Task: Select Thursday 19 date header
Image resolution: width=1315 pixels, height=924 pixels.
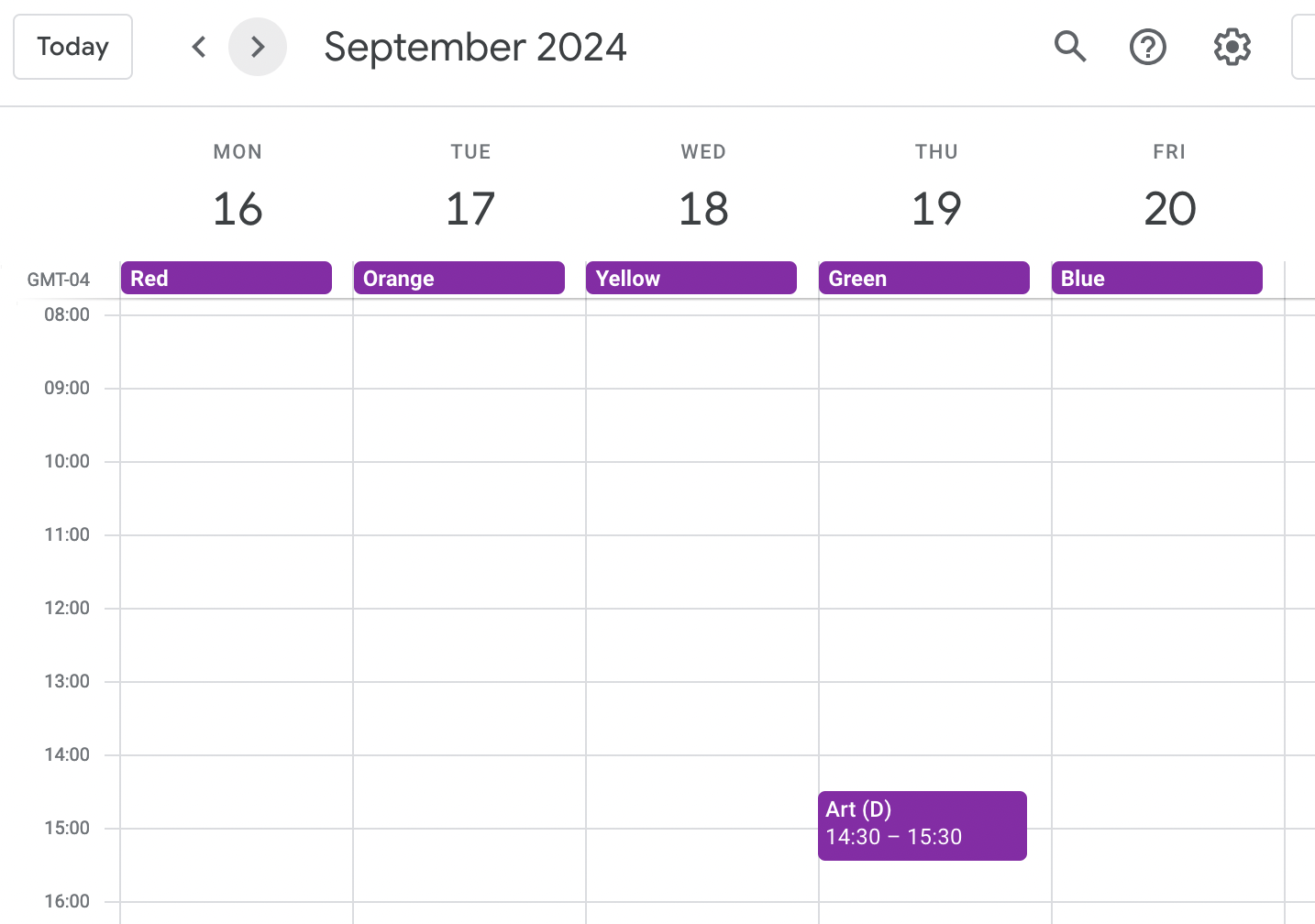Action: tap(936, 208)
